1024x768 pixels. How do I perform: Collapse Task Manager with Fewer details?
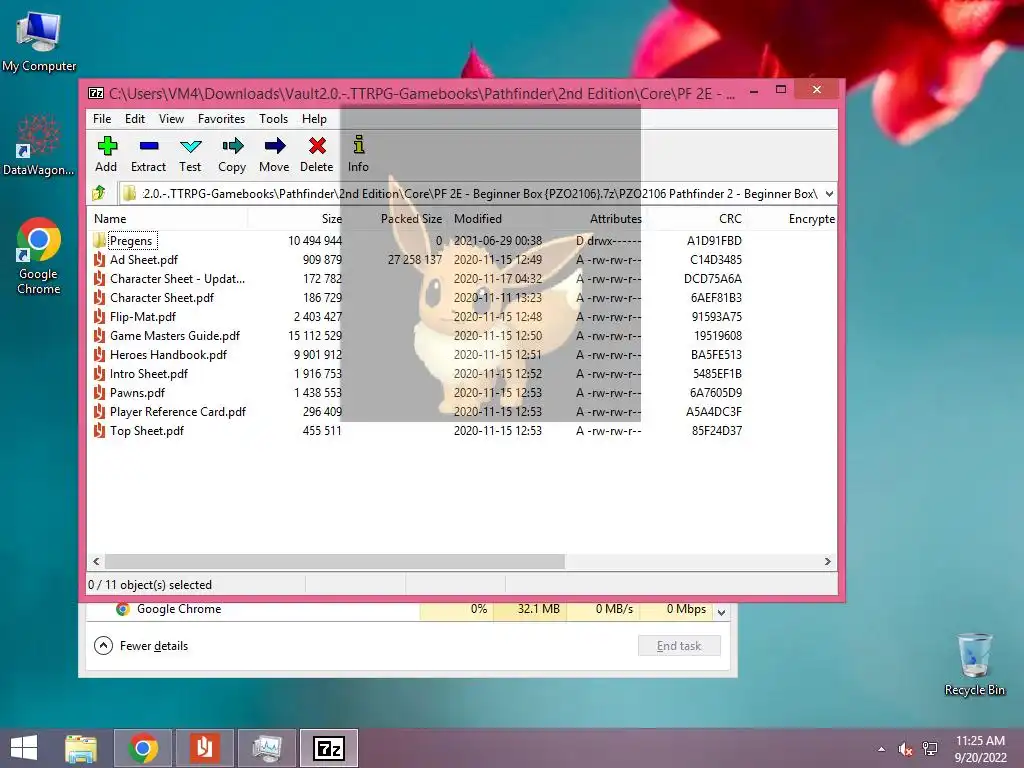point(141,646)
